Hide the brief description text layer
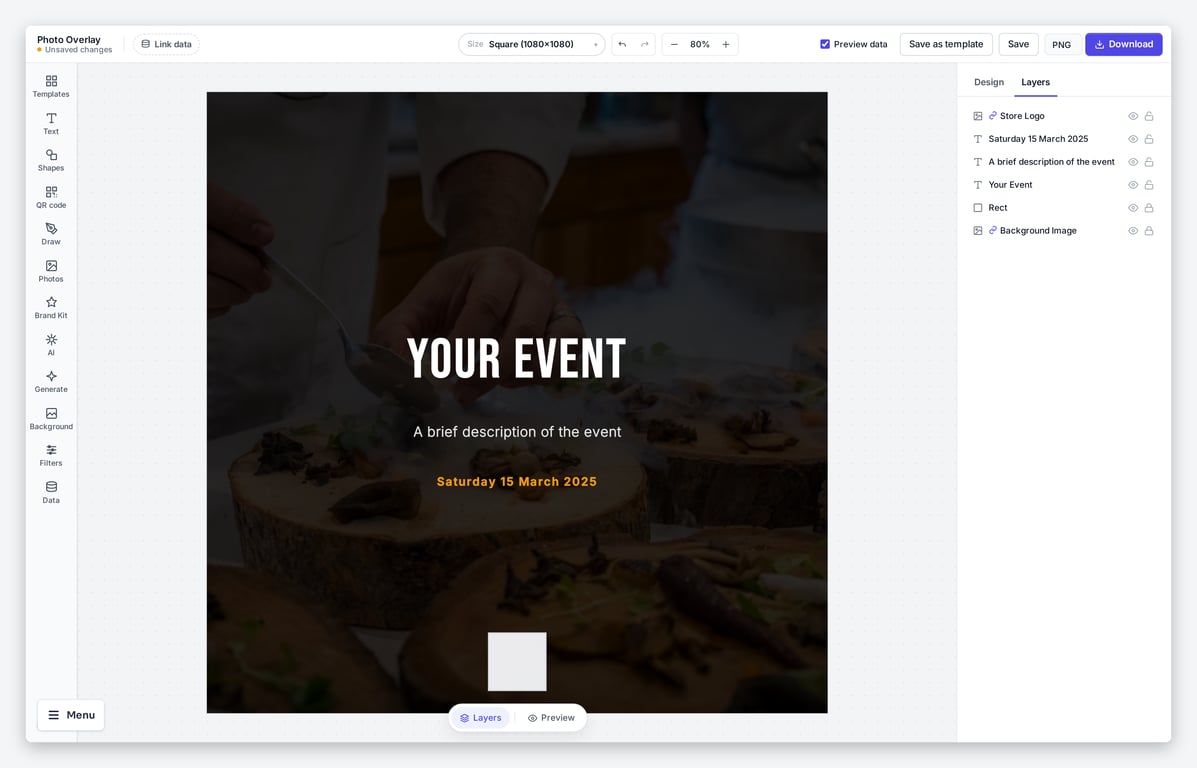Screen dimensions: 1197x768 tap(1133, 162)
